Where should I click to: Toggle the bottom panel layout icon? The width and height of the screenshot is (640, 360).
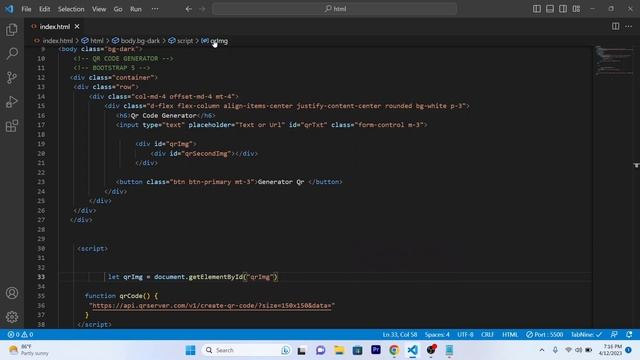point(550,9)
